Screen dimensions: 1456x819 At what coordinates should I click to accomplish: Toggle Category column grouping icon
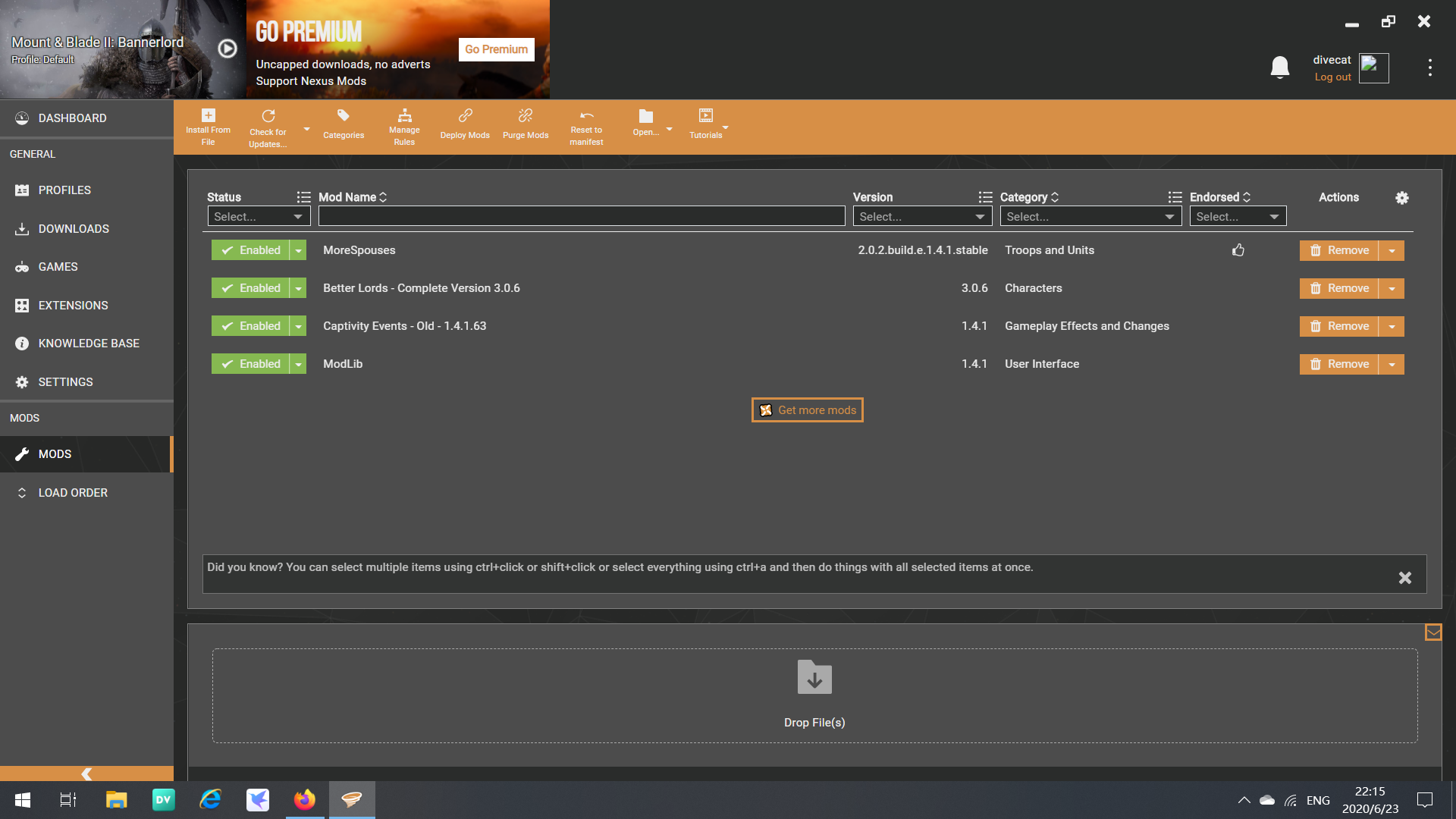tap(1175, 197)
